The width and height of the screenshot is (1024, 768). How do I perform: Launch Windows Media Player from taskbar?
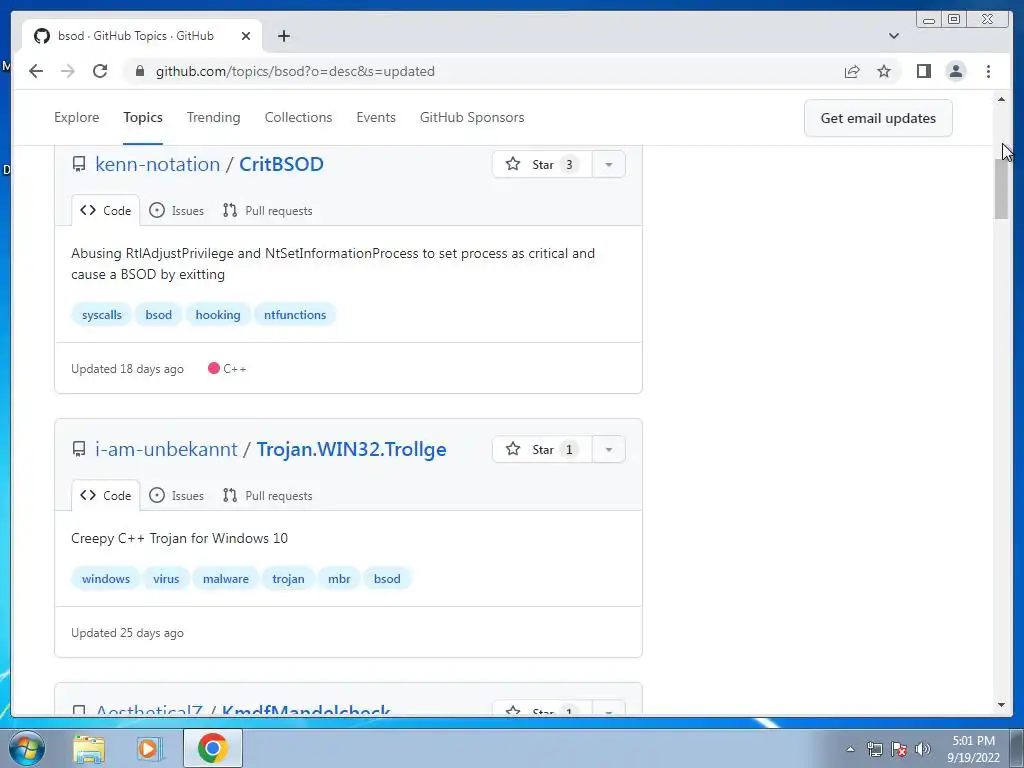coord(150,748)
